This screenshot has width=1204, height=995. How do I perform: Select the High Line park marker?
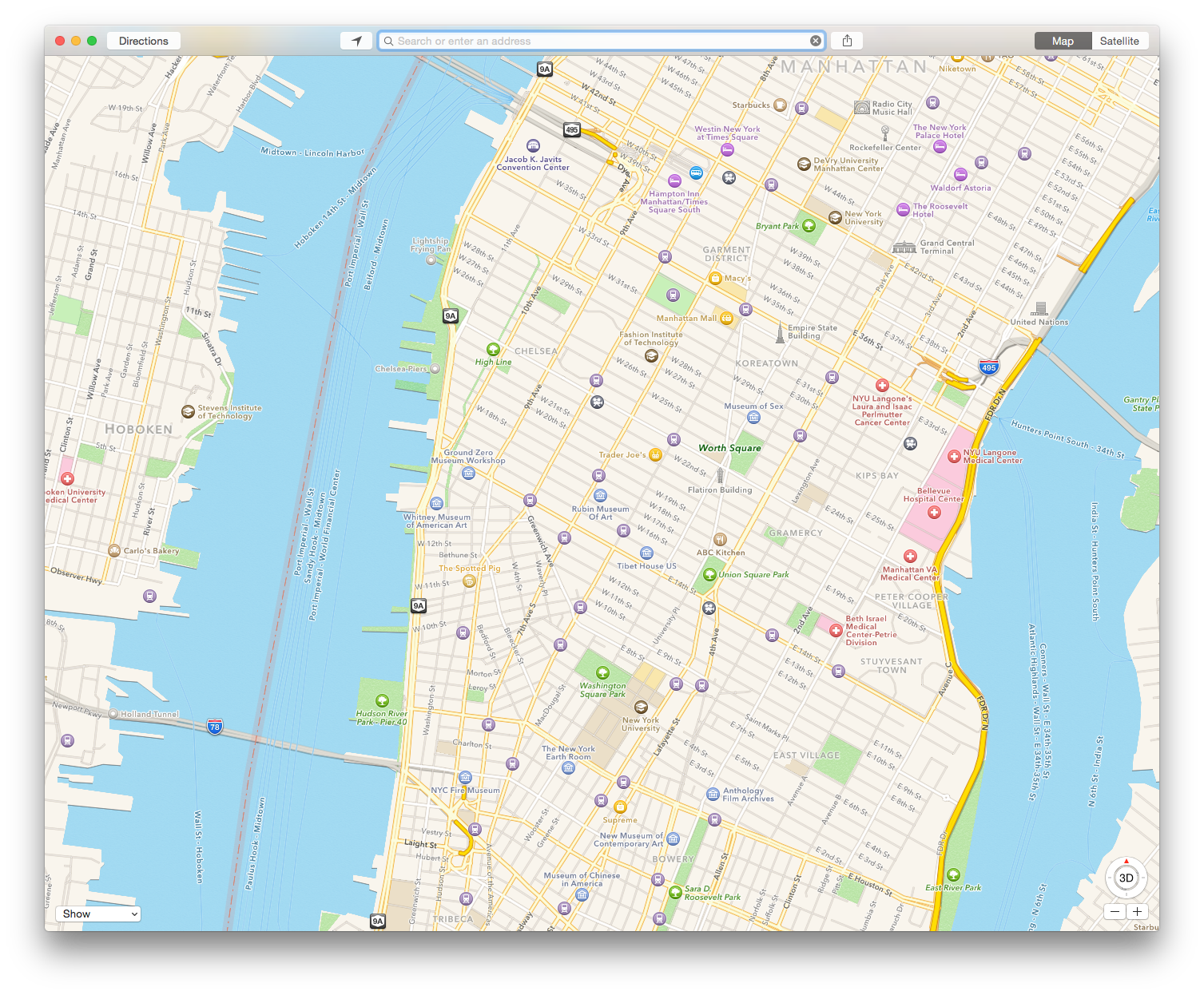coord(493,349)
